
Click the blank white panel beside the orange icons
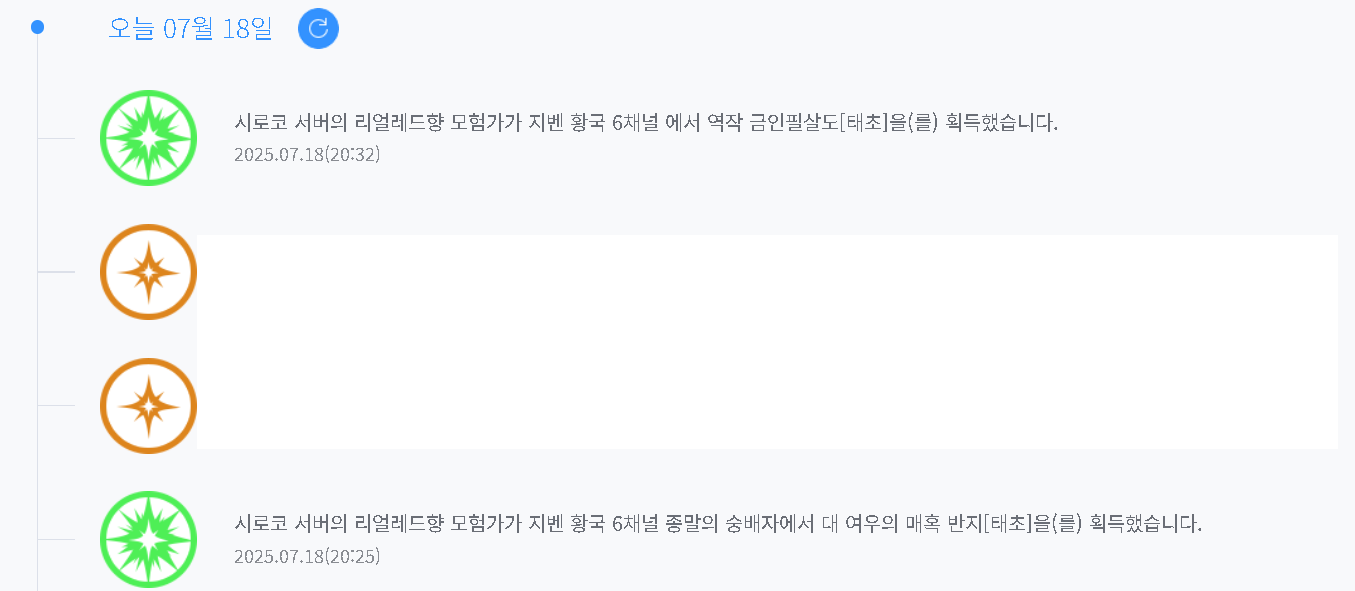[767, 342]
